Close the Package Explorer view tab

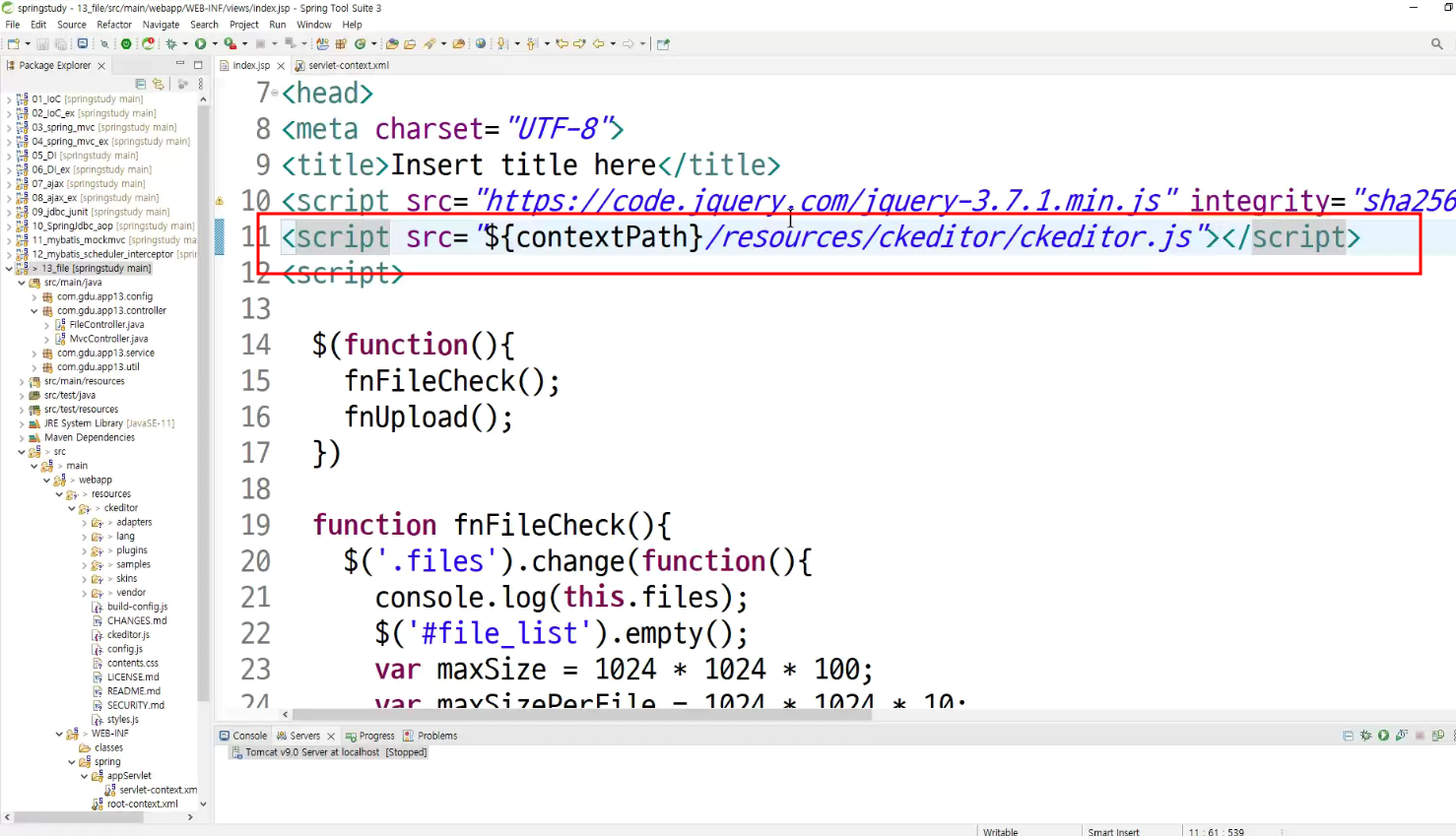(101, 66)
